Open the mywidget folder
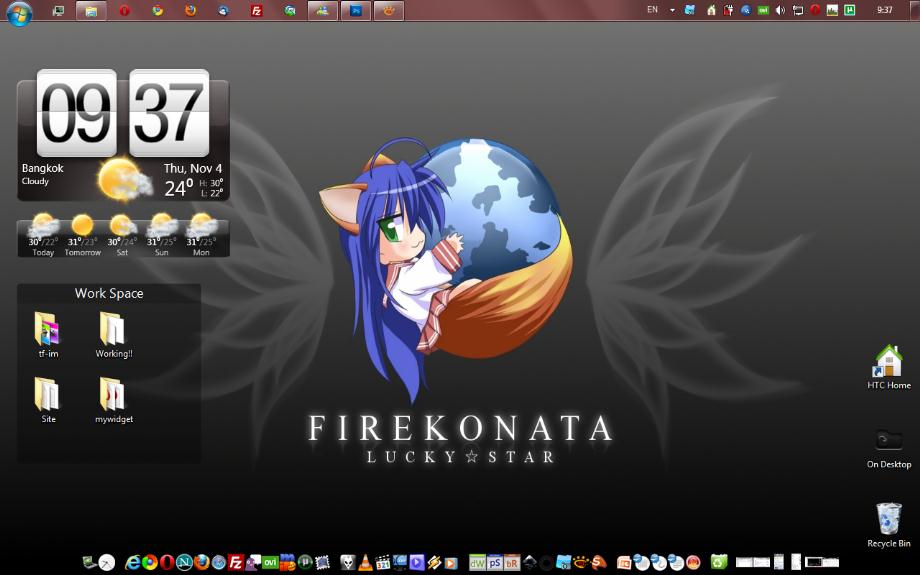Screen dimensions: 920x575 click(114, 400)
